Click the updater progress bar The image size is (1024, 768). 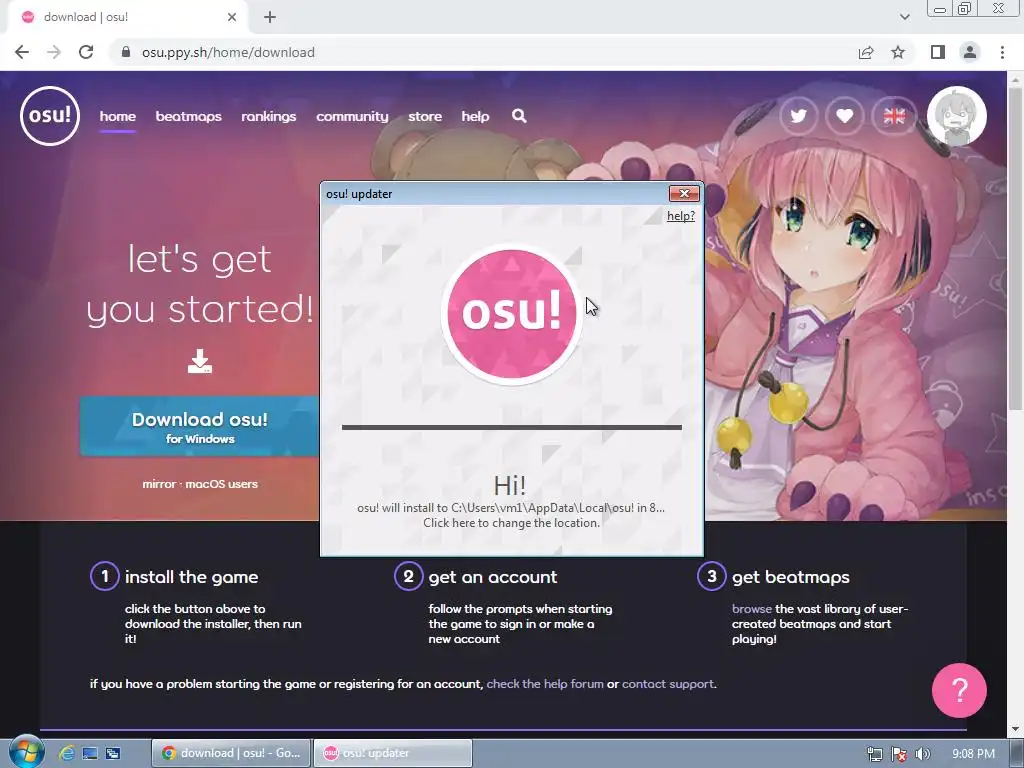coord(512,427)
